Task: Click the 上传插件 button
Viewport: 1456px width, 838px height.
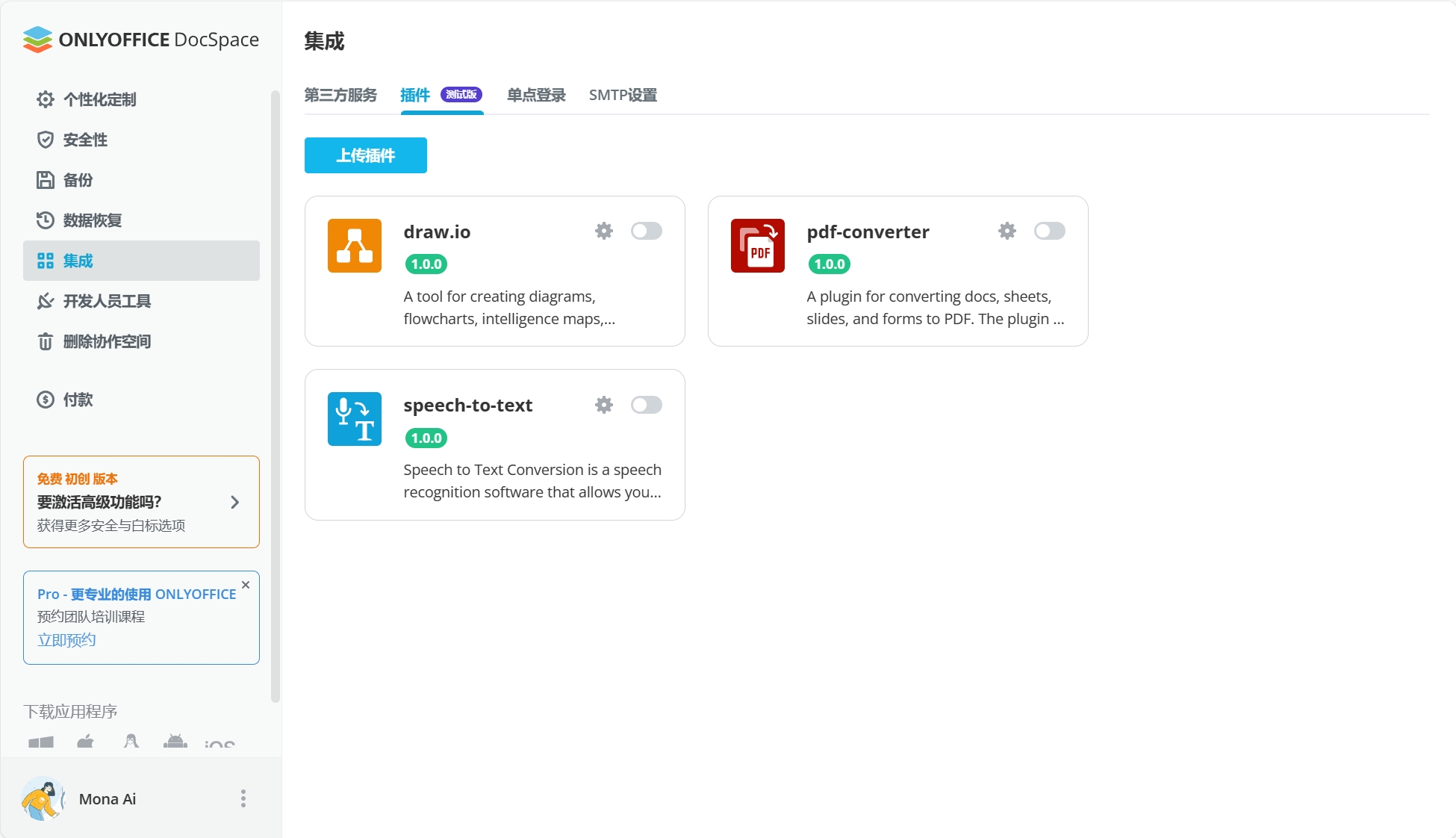Action: pyautogui.click(x=365, y=155)
